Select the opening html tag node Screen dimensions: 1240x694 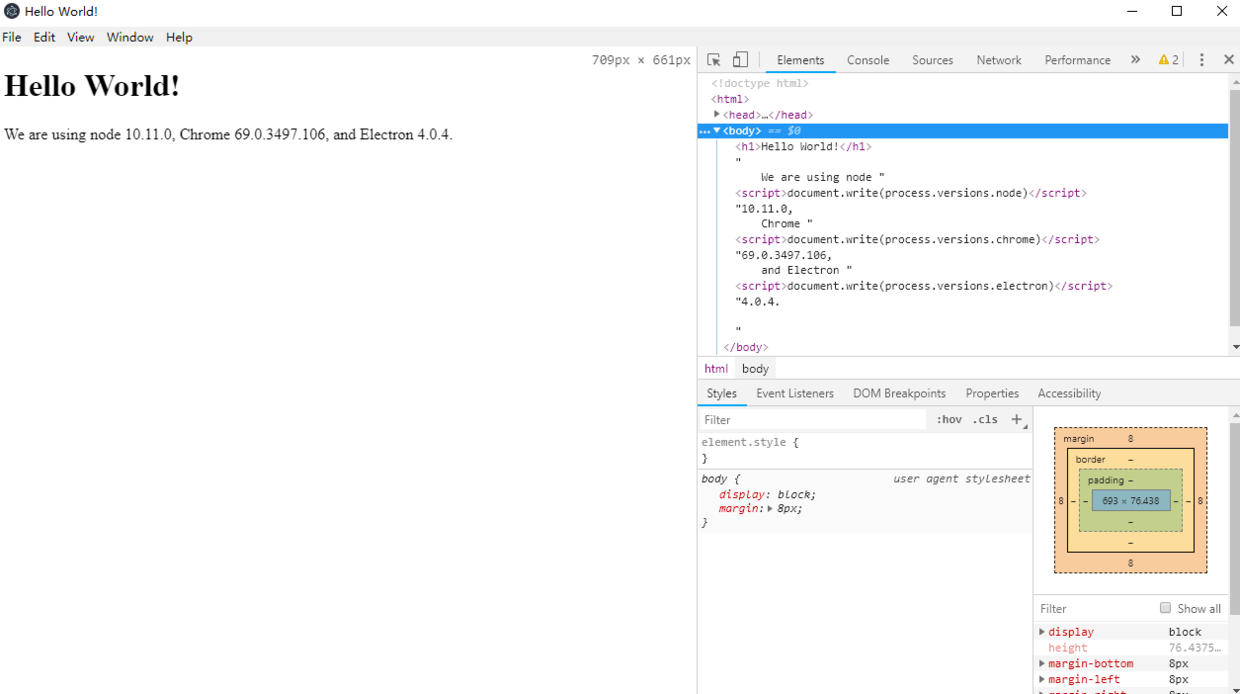[730, 100]
